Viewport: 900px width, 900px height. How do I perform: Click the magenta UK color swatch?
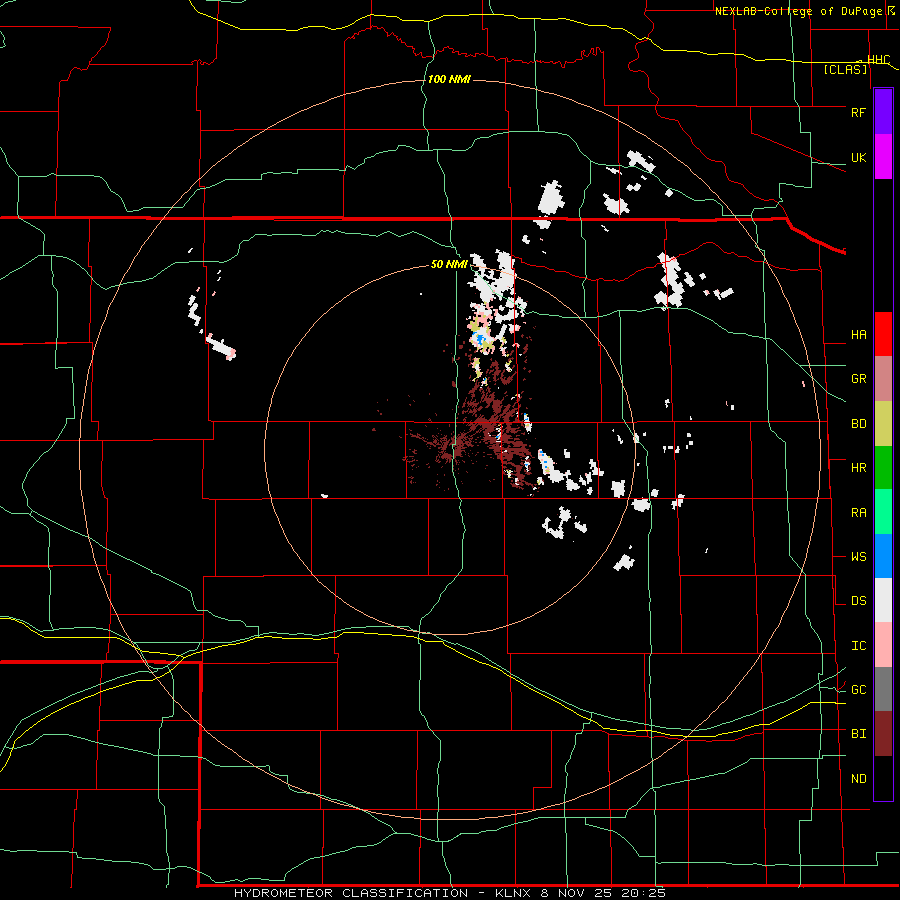[883, 157]
